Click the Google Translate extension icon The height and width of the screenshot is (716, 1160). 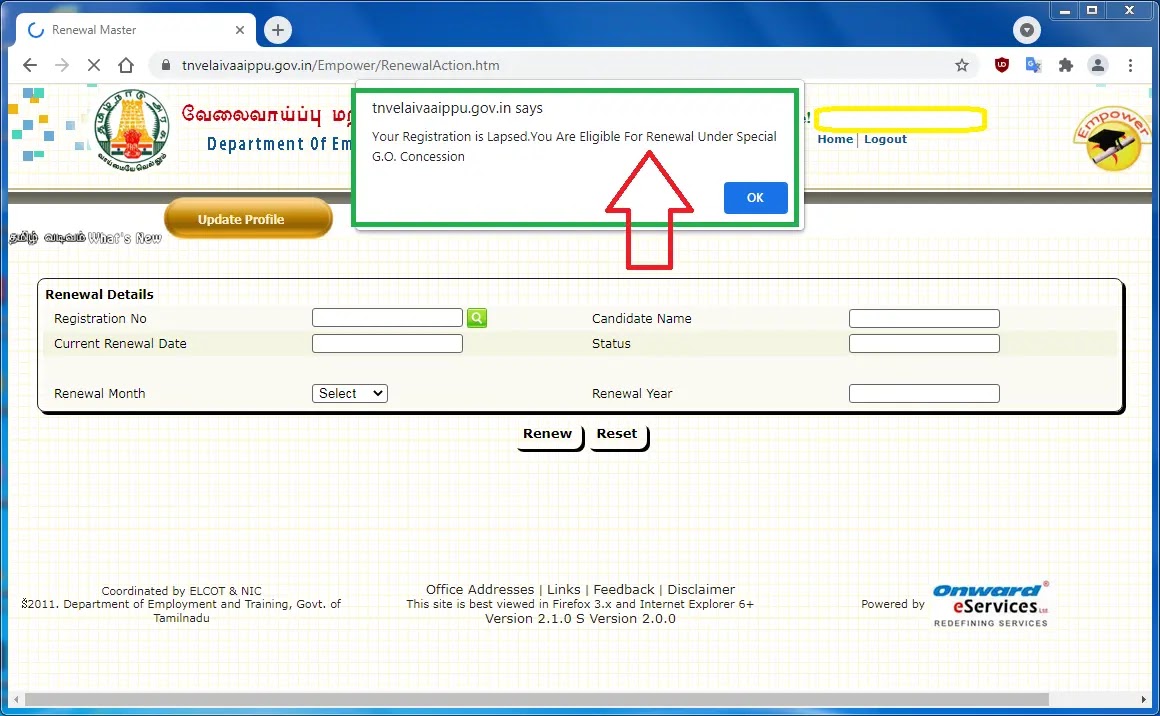coord(1033,65)
